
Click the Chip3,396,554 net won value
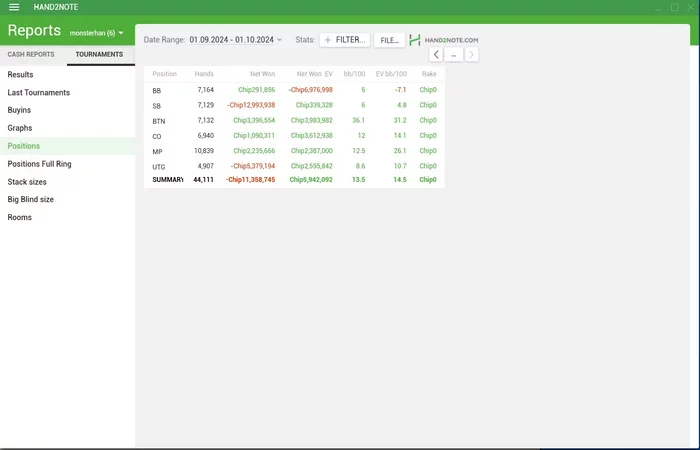(254, 121)
